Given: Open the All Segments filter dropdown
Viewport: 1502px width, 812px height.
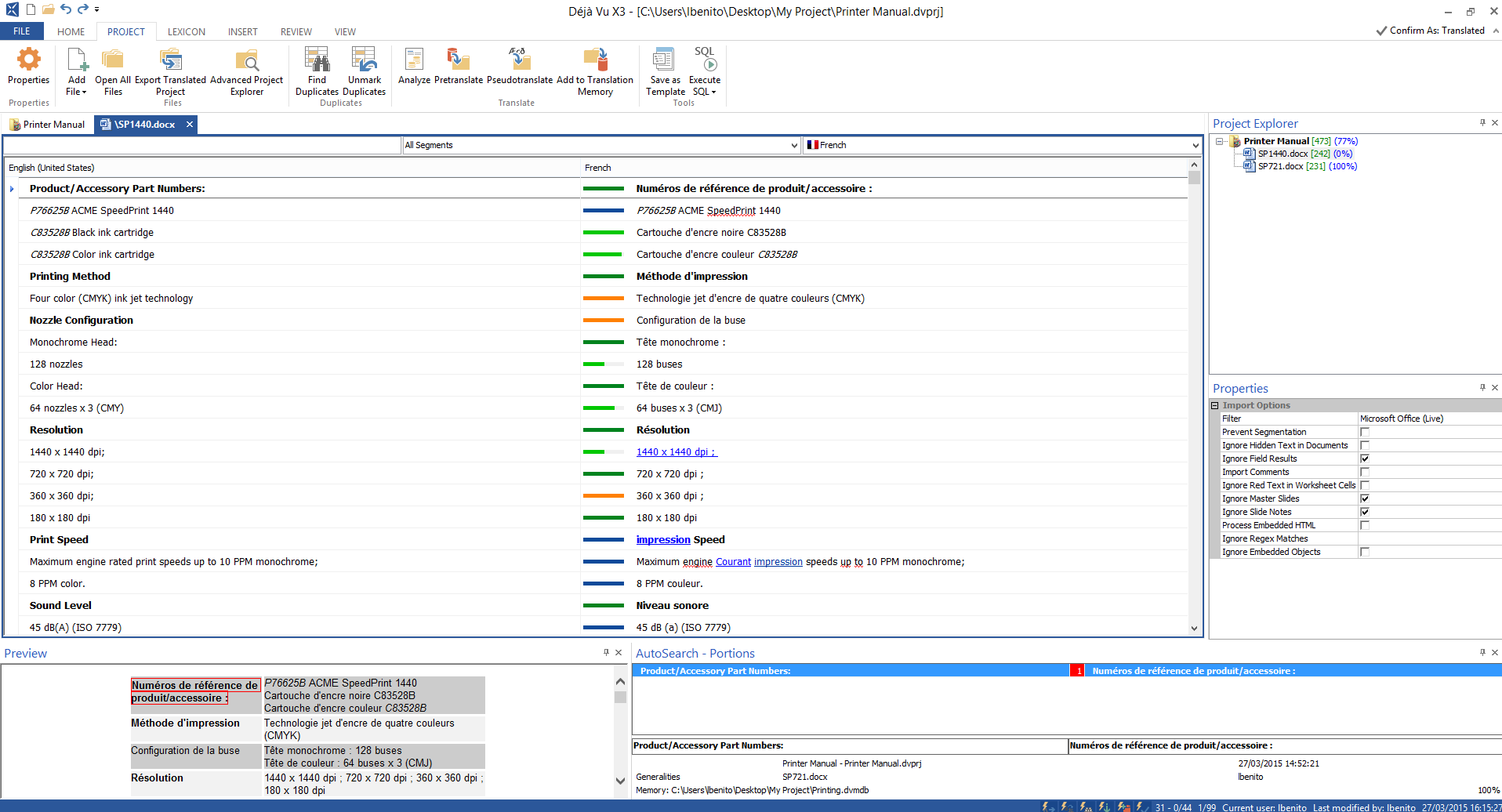Looking at the screenshot, I should (794, 145).
